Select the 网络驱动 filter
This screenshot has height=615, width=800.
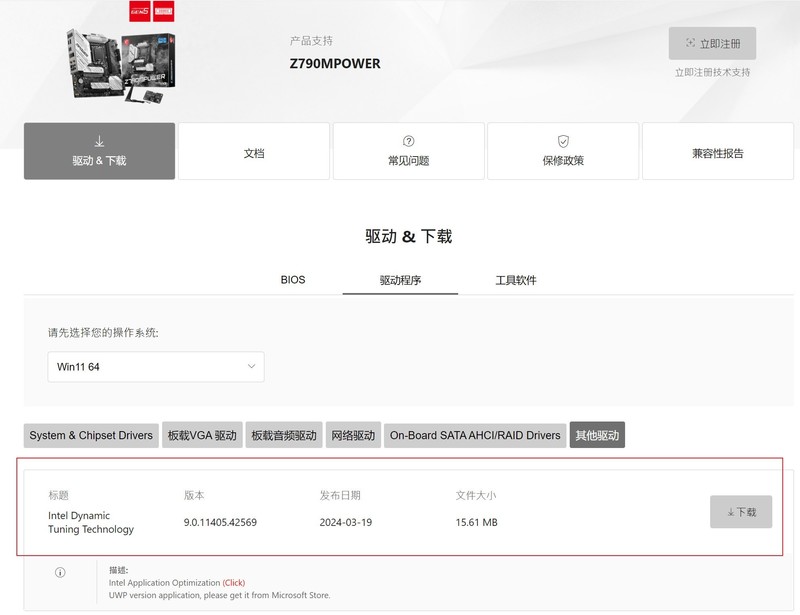(353, 435)
